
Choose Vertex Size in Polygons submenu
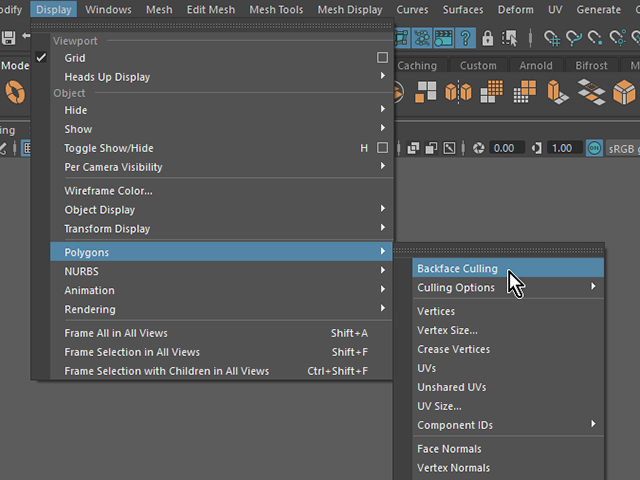coord(508,330)
